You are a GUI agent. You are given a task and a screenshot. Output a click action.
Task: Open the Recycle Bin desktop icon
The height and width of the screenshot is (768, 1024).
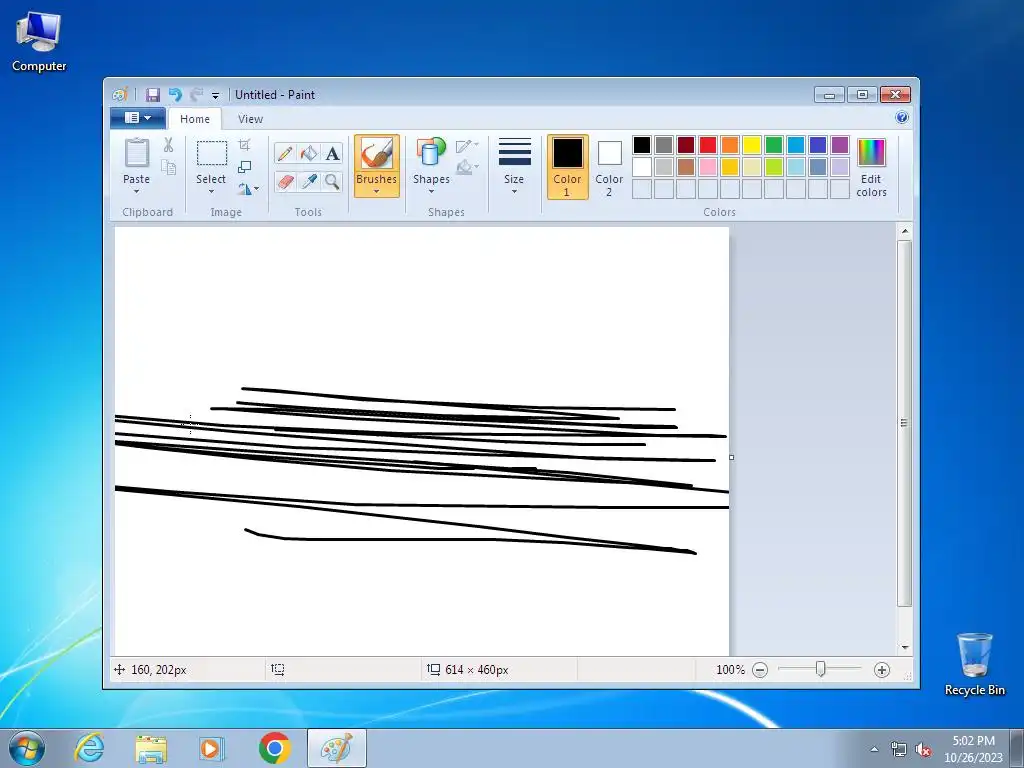click(x=974, y=664)
